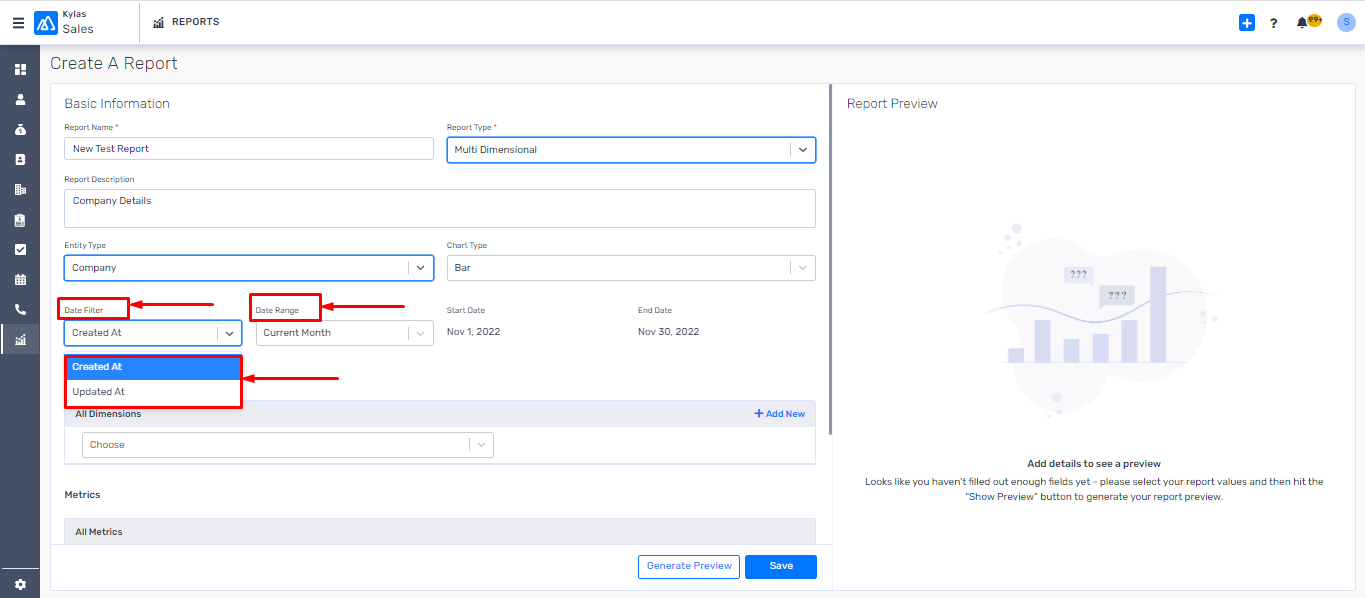Go to Dashboard in the sidebar

coord(20,70)
